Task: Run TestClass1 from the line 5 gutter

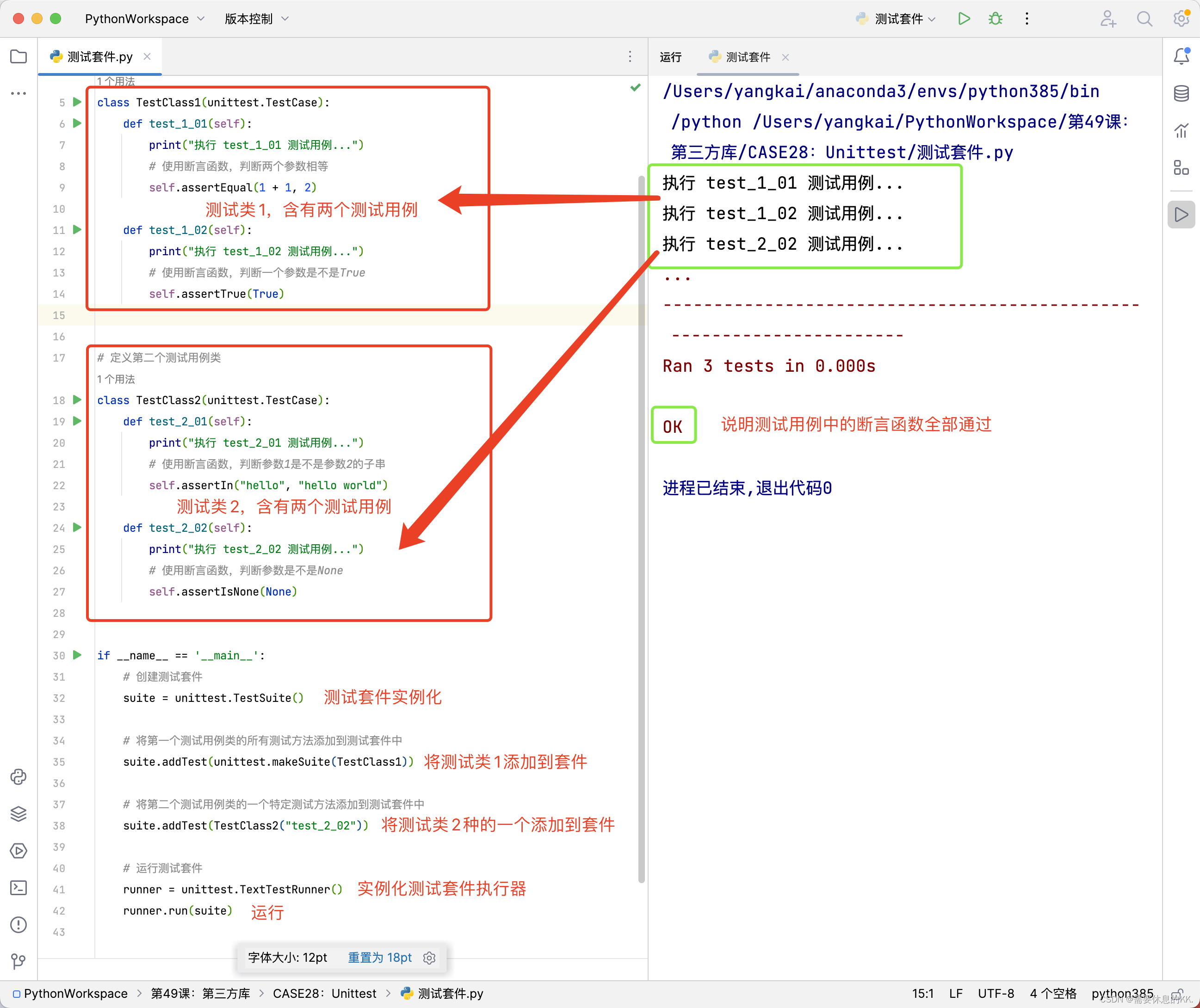Action: click(x=77, y=102)
